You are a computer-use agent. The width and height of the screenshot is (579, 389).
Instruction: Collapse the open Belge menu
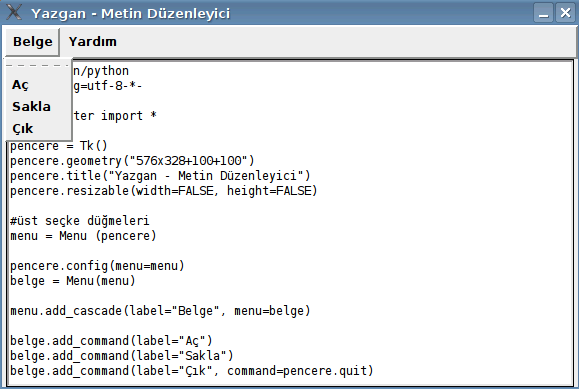pos(32,42)
